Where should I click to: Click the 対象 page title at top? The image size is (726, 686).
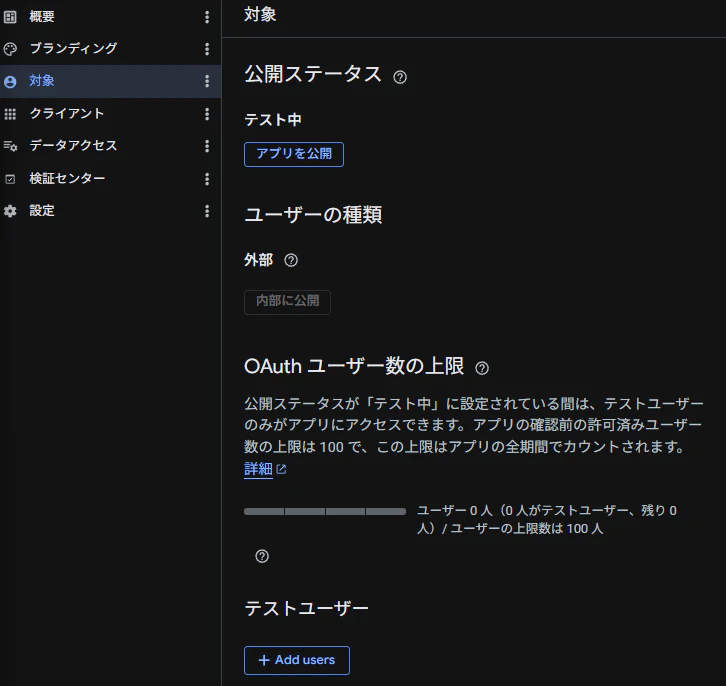(x=260, y=15)
